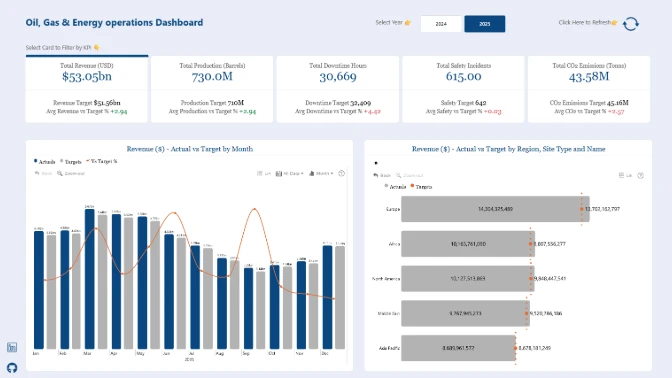Click the Europe revenue bar
The image size is (672, 378).
tap(495, 209)
